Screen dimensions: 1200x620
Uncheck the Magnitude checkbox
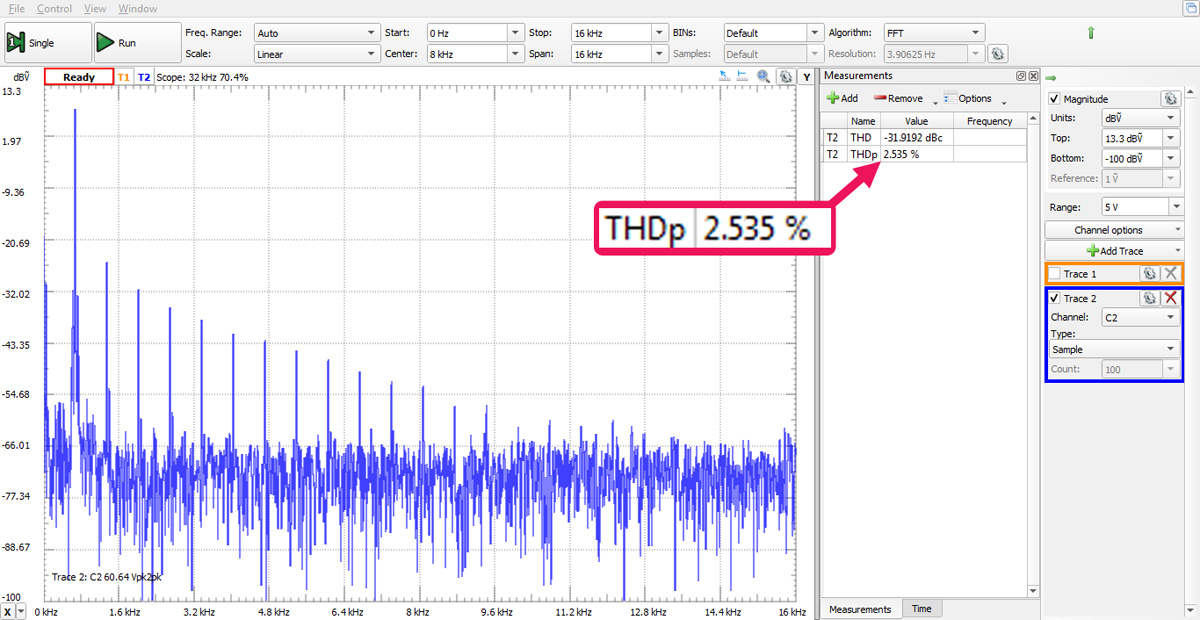pyautogui.click(x=1055, y=99)
